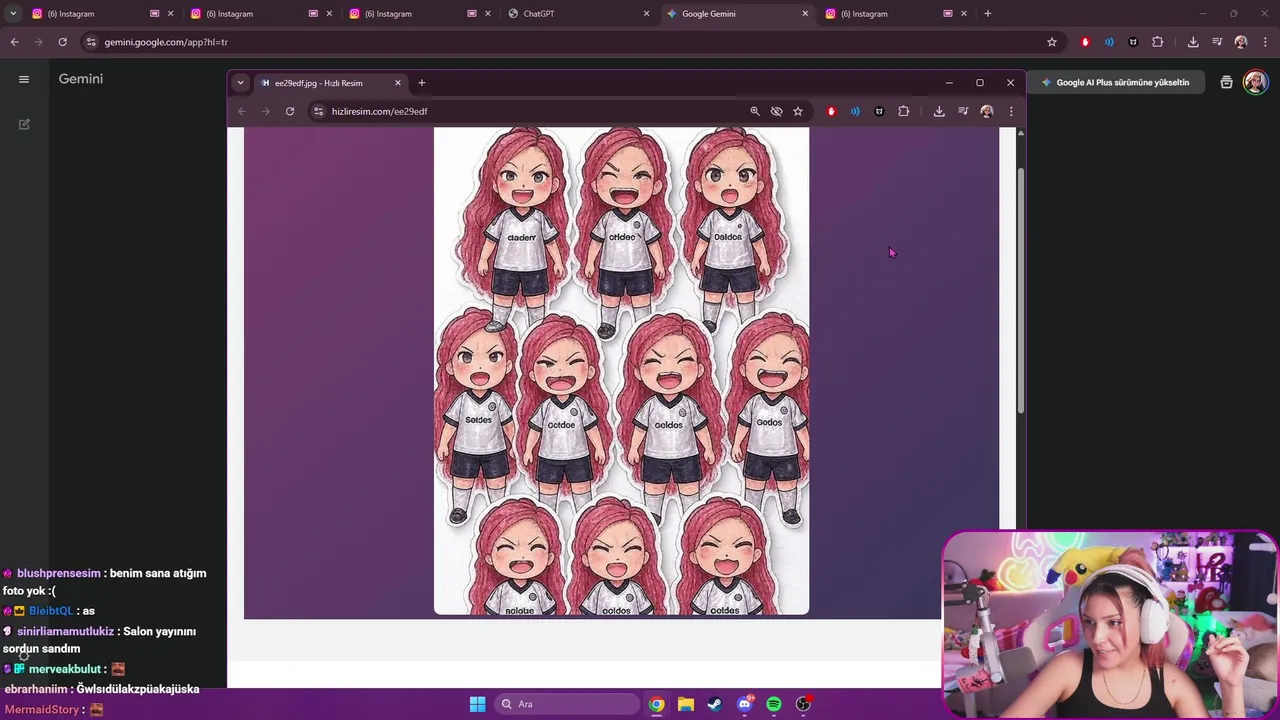Click the taskbar Ara search box
The height and width of the screenshot is (720, 1280).
pyautogui.click(x=568, y=704)
